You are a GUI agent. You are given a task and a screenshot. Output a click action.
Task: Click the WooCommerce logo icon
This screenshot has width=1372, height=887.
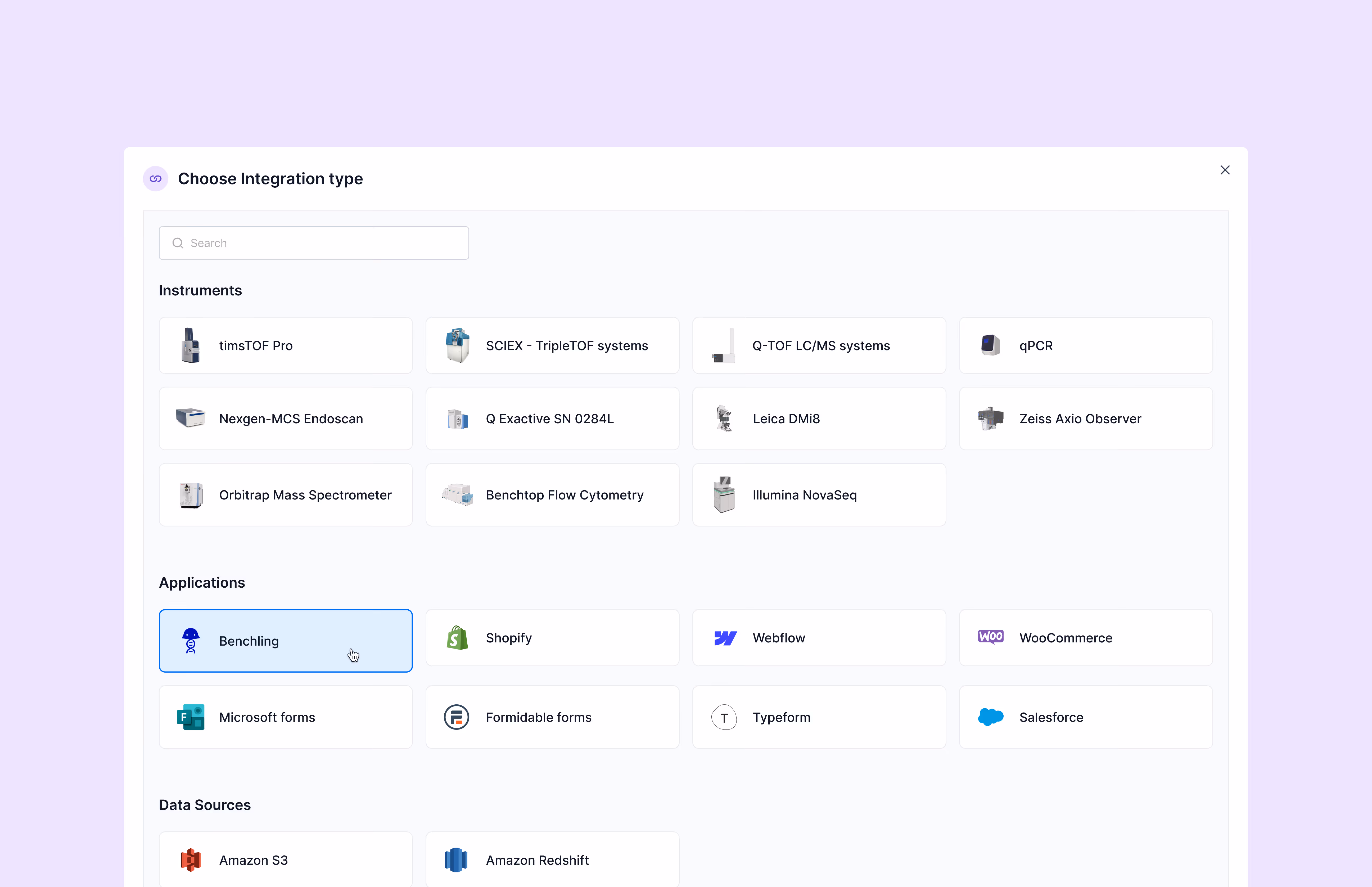[990, 636]
